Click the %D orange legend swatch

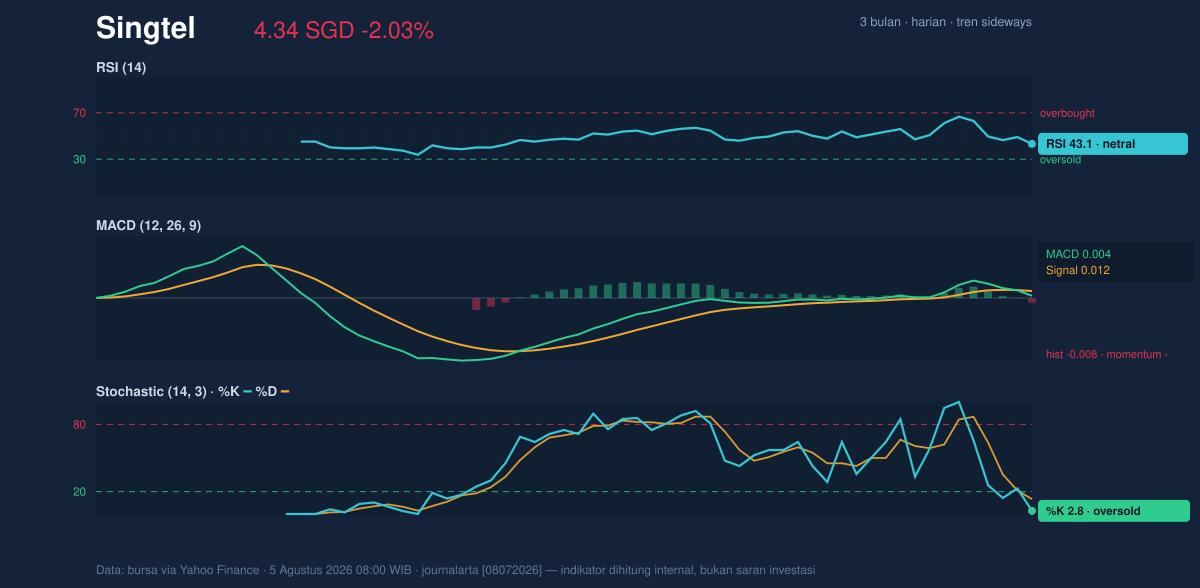click(x=285, y=392)
